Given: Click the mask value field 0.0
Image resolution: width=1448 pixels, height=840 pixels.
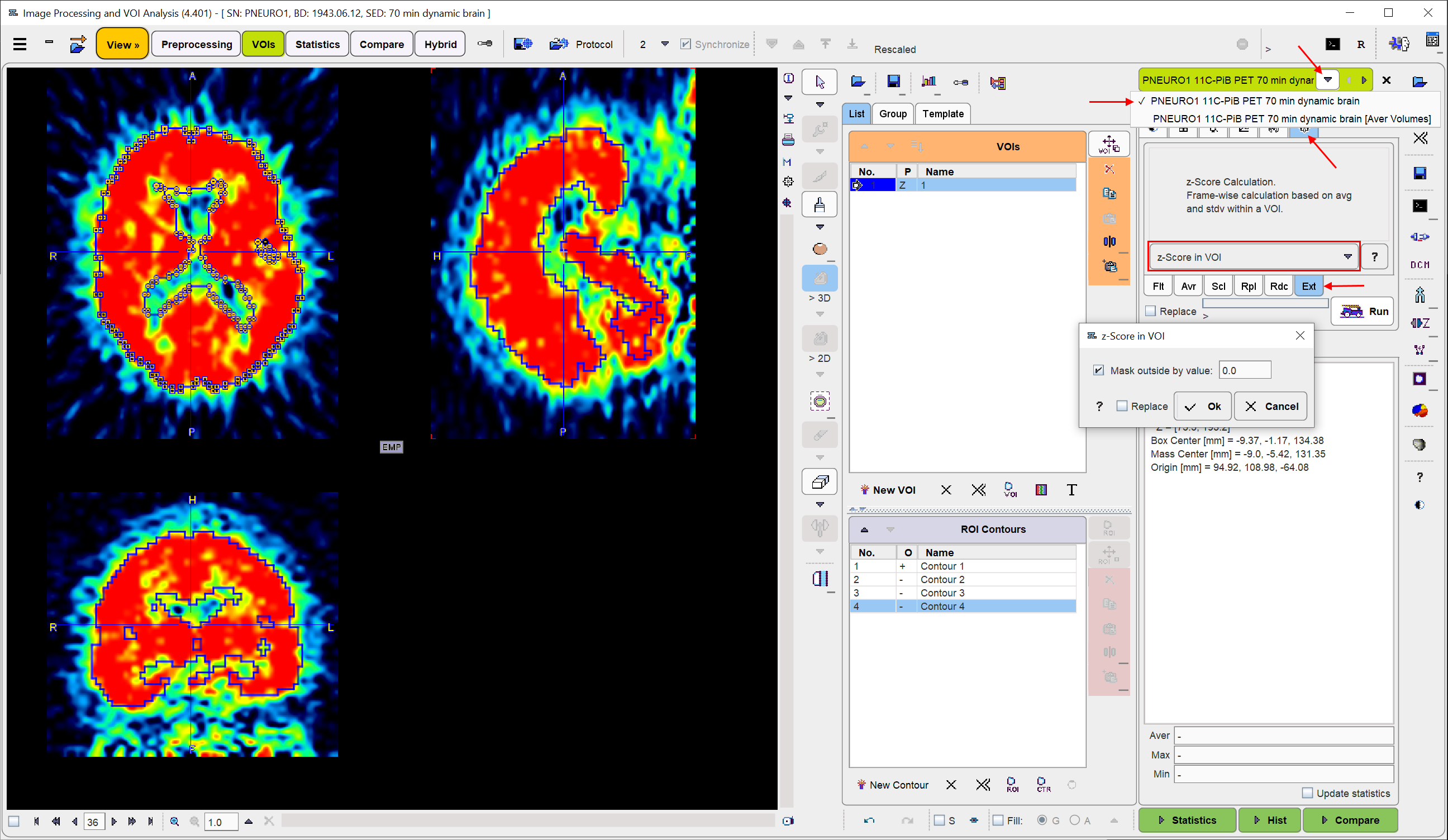Looking at the screenshot, I should (x=1245, y=371).
